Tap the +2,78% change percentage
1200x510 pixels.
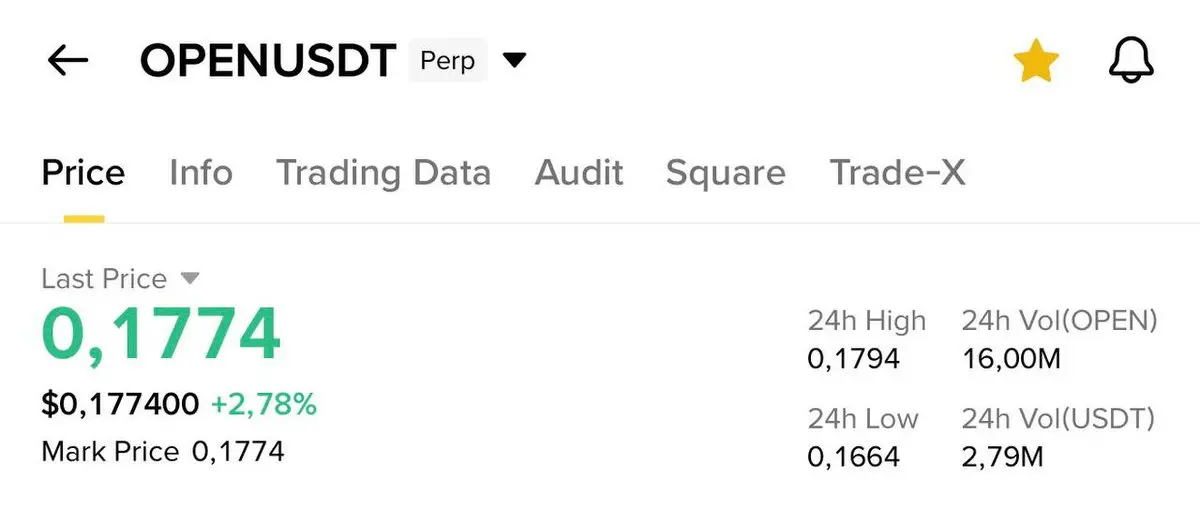point(264,404)
